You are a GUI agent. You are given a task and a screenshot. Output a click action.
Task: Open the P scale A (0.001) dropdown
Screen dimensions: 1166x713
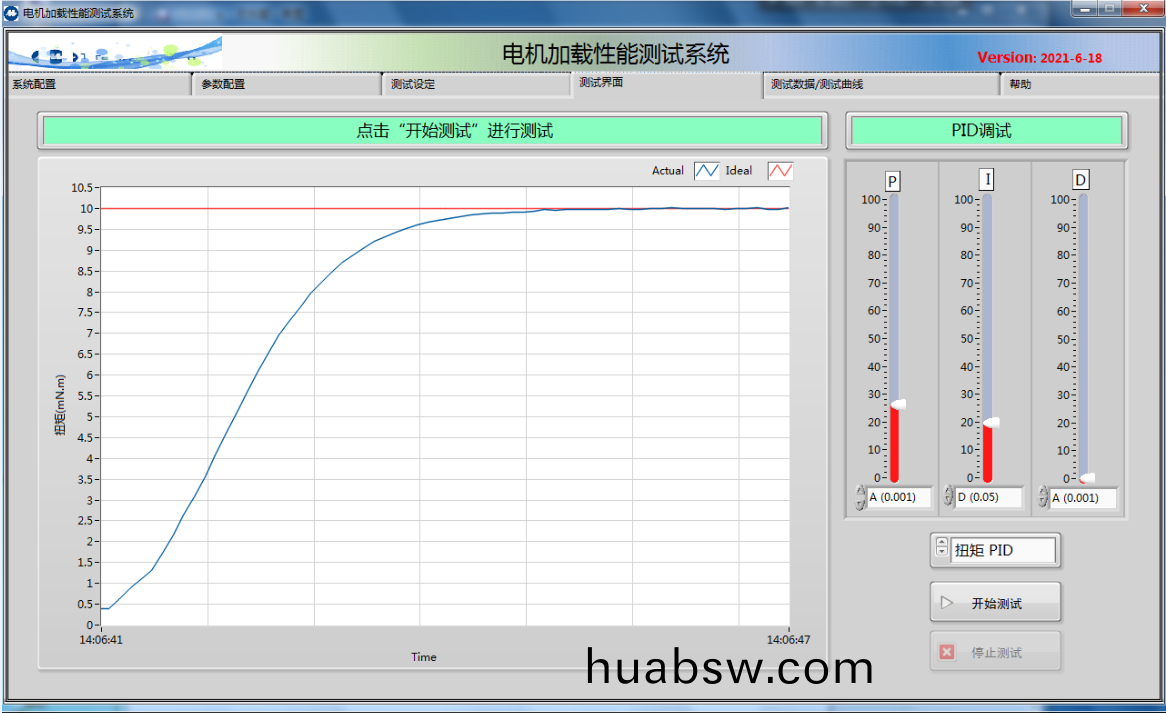coord(899,497)
